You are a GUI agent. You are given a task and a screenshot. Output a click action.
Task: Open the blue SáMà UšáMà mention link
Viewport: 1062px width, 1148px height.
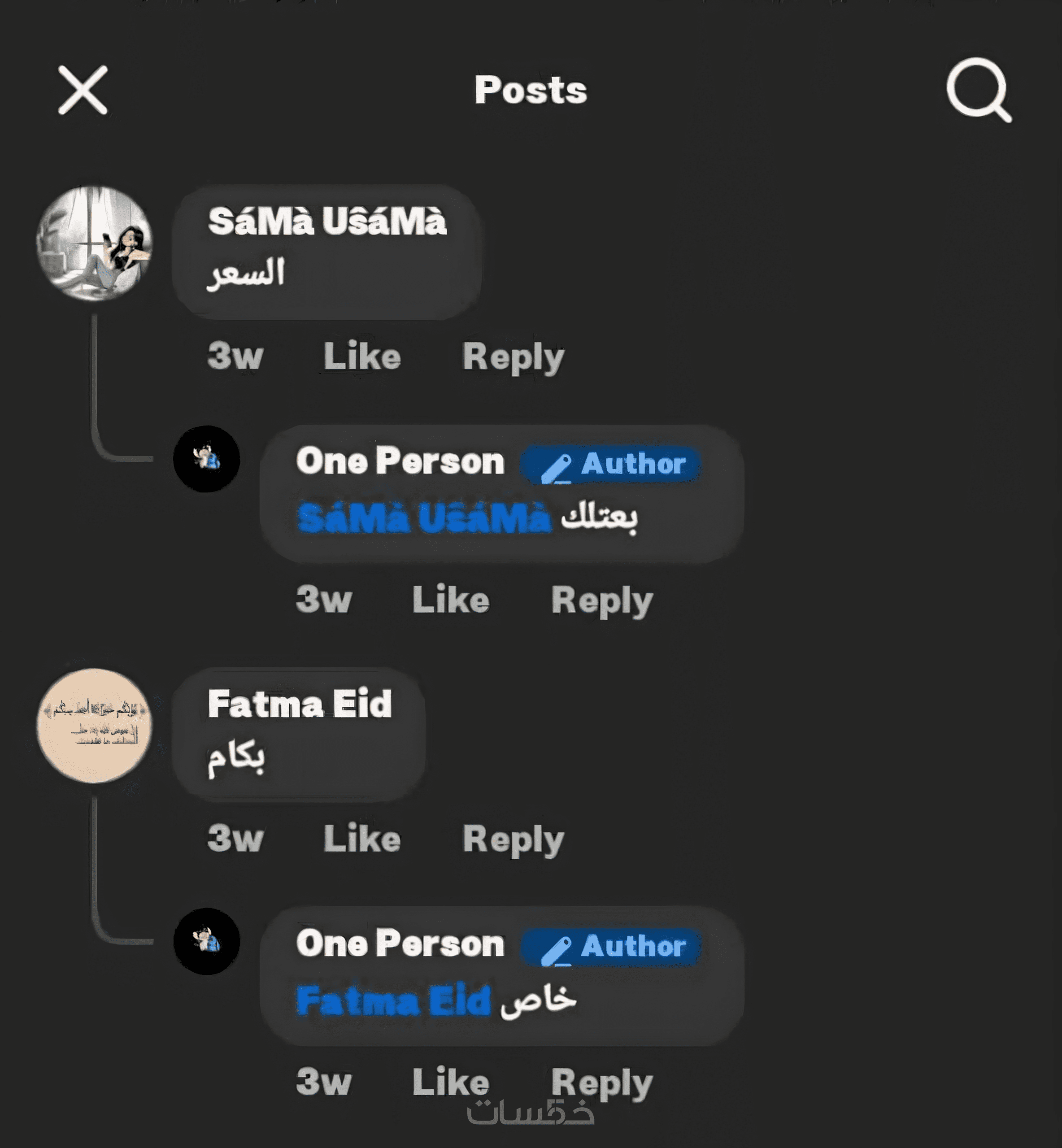click(x=424, y=517)
